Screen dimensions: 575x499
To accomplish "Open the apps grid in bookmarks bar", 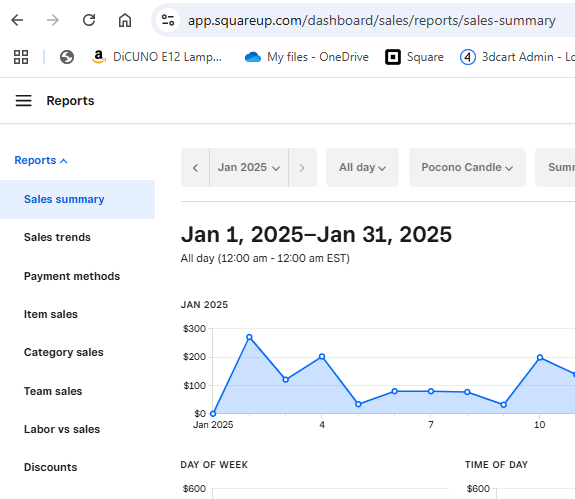I will point(21,57).
